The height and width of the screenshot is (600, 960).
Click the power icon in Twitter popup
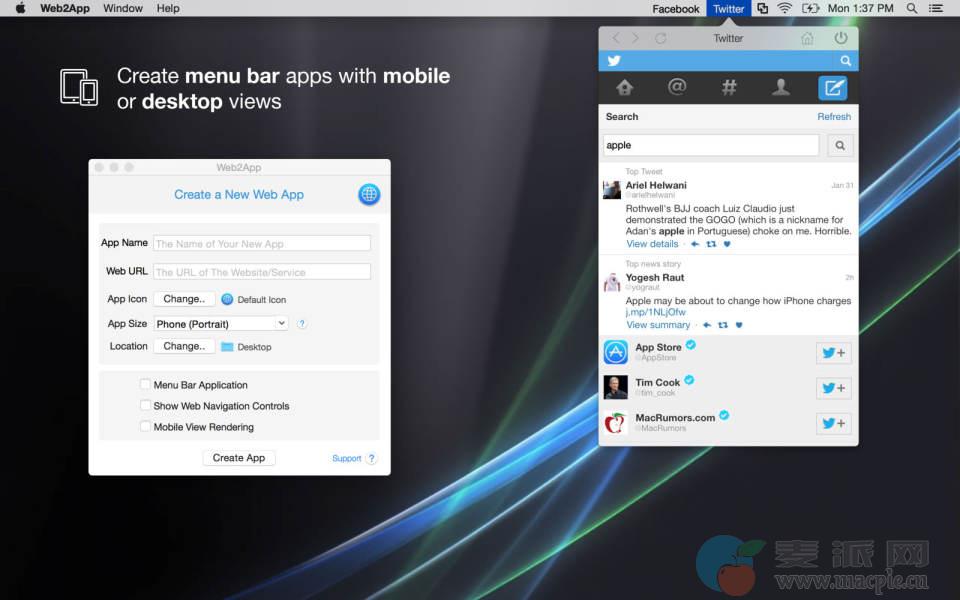[840, 38]
